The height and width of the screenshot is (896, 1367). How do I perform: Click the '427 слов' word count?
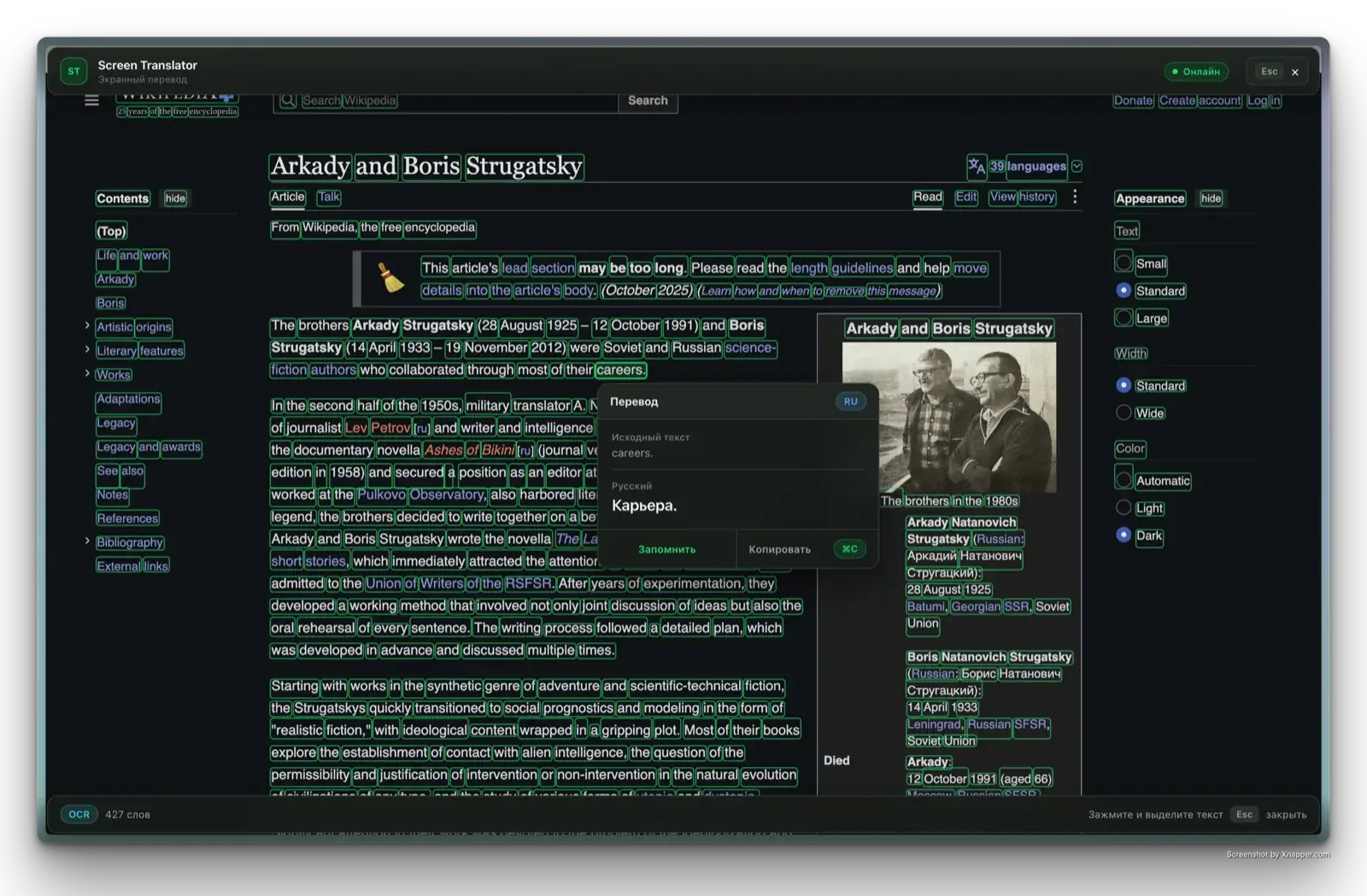pyautogui.click(x=127, y=815)
